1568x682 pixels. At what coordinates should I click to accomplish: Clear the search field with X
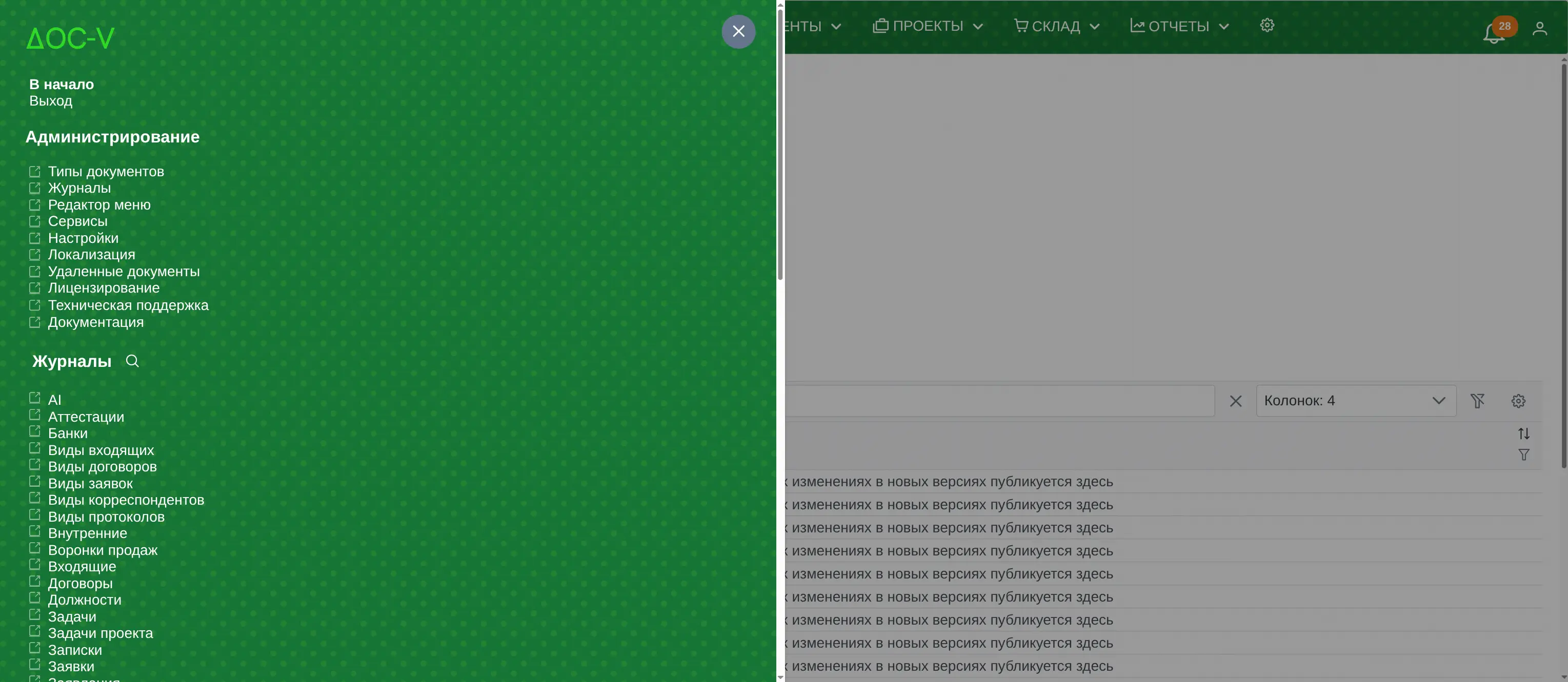click(1235, 401)
